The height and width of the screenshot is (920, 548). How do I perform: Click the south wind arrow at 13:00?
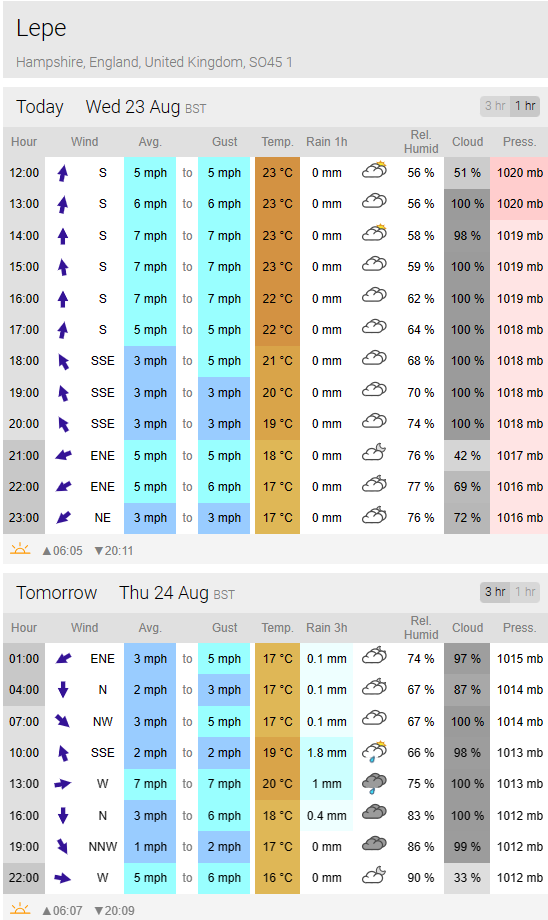[x=63, y=204]
